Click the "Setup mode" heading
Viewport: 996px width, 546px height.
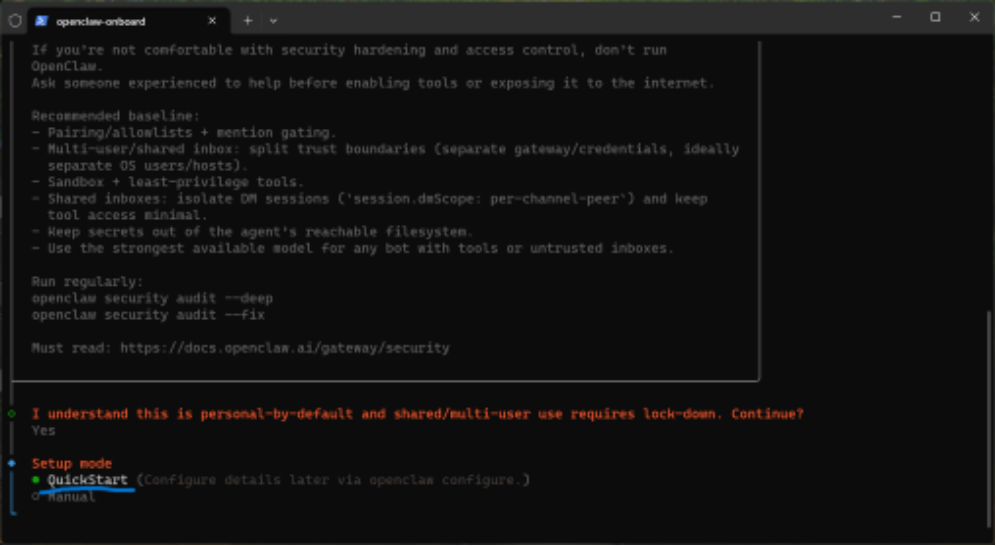pyautogui.click(x=71, y=463)
